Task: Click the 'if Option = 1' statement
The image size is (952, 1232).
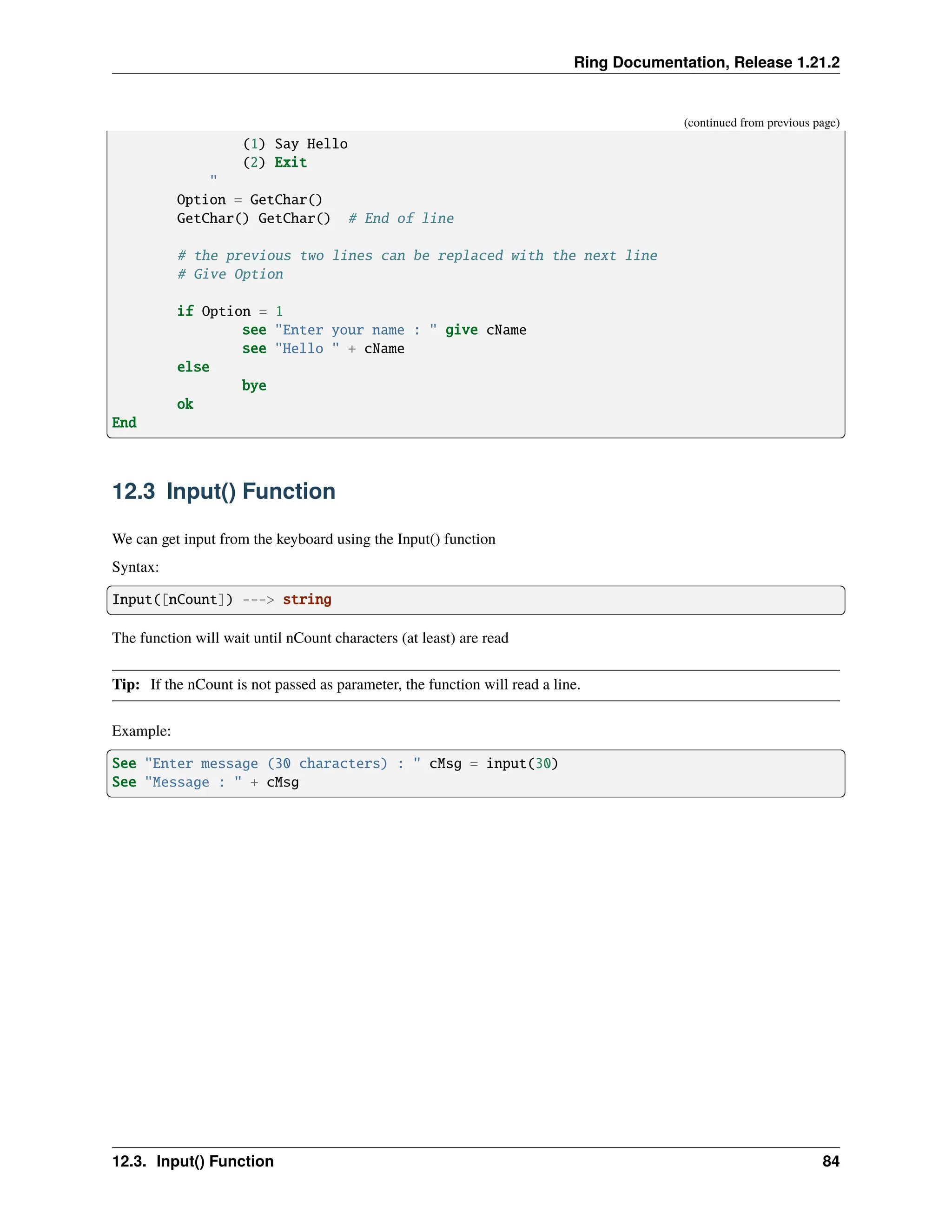Action: coord(230,311)
